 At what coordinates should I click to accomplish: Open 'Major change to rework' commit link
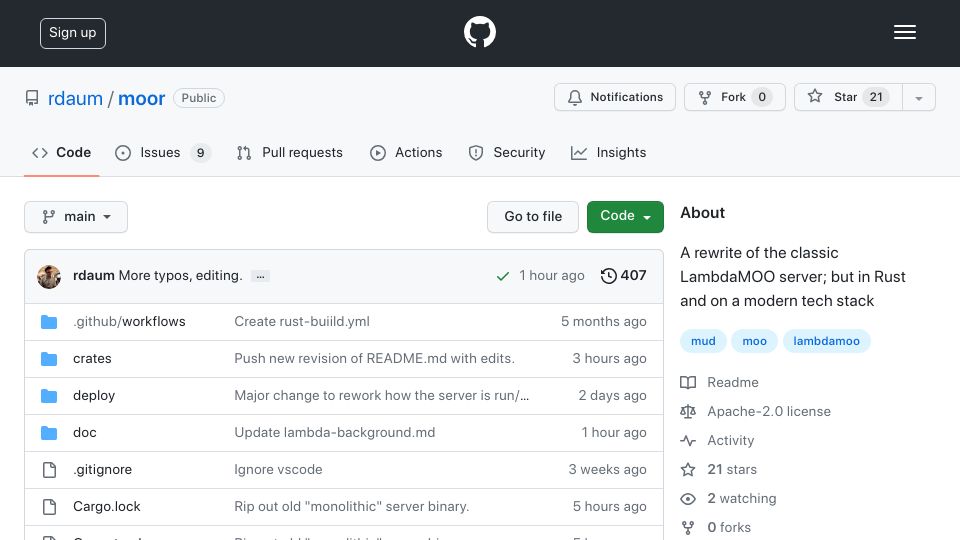pyautogui.click(x=381, y=396)
